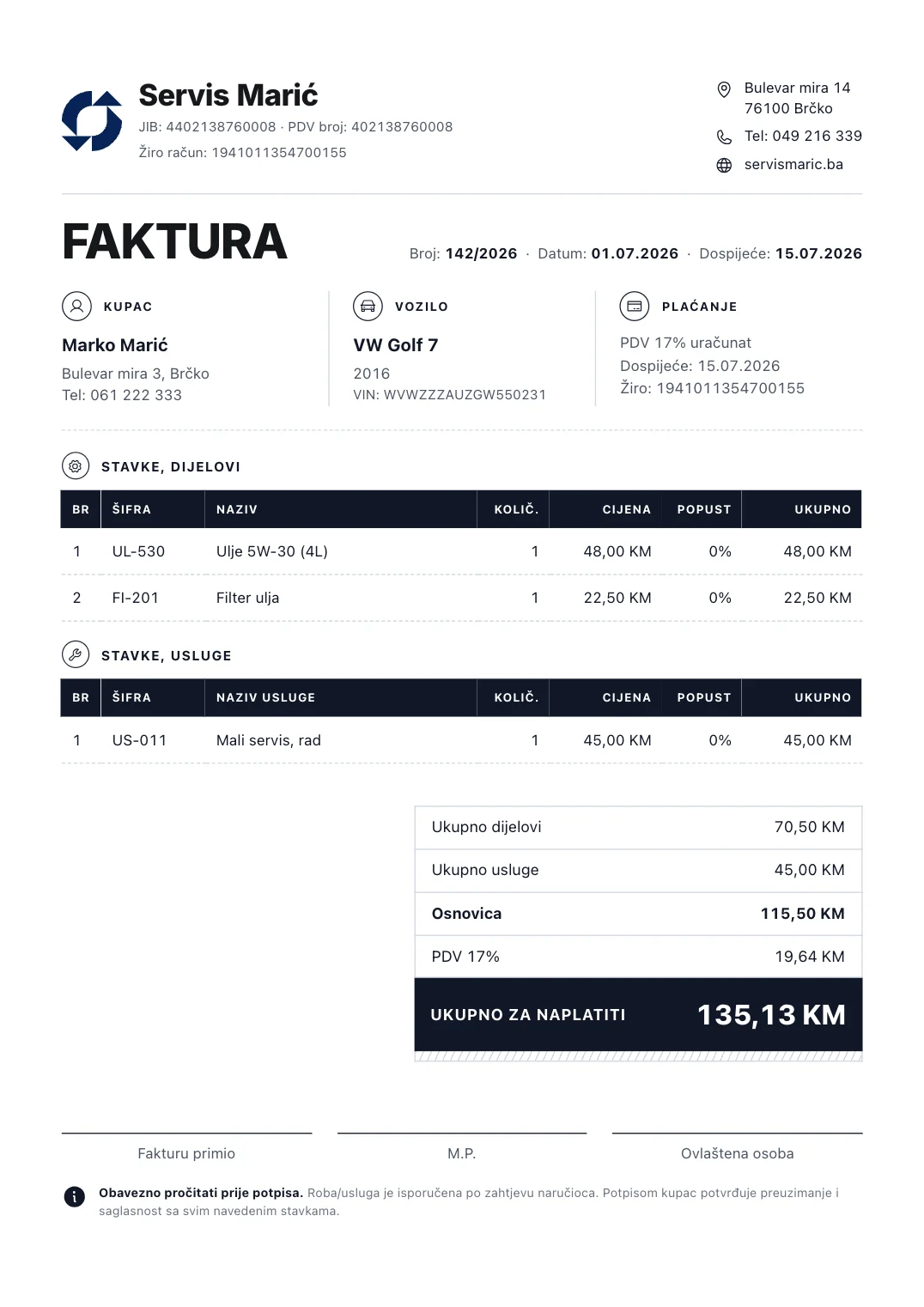Image resolution: width=924 pixels, height=1307 pixels.
Task: Click the phone icon next to Tel
Action: click(724, 137)
